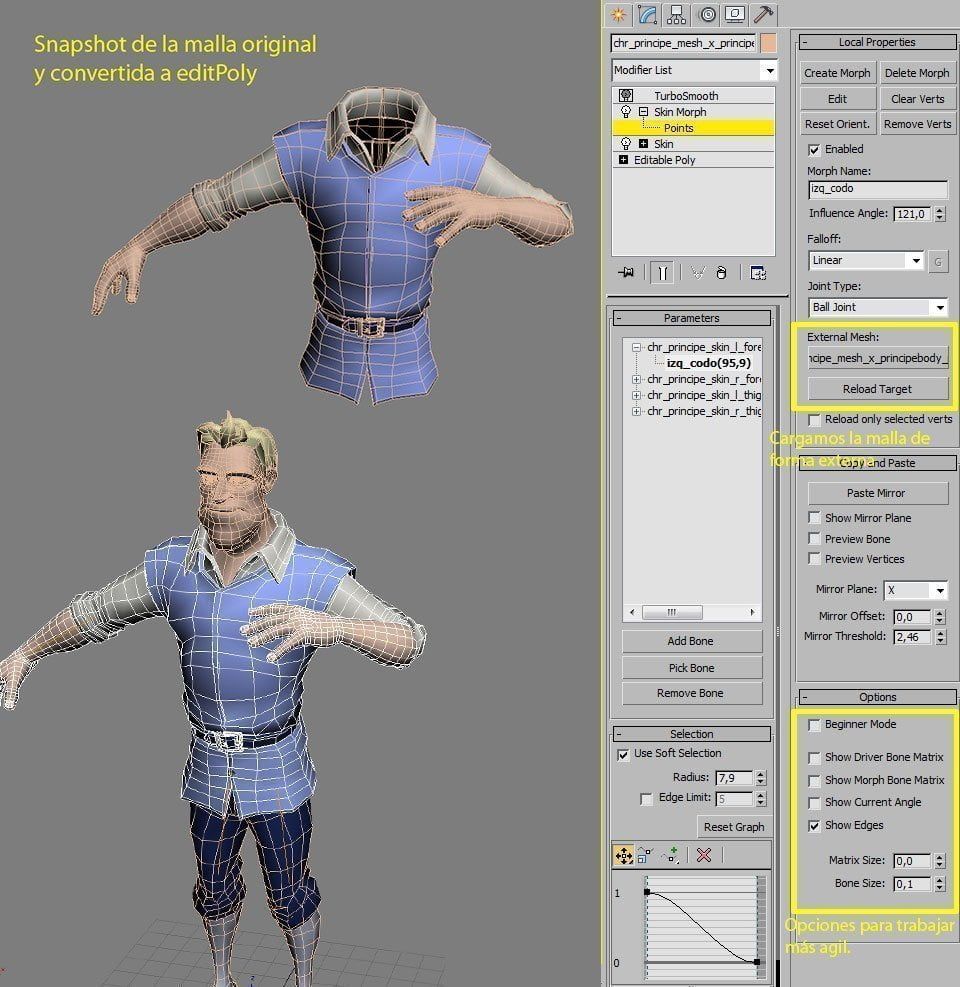Image resolution: width=960 pixels, height=987 pixels.
Task: Toggle the Skin Morph lightbulb
Action: (x=626, y=111)
